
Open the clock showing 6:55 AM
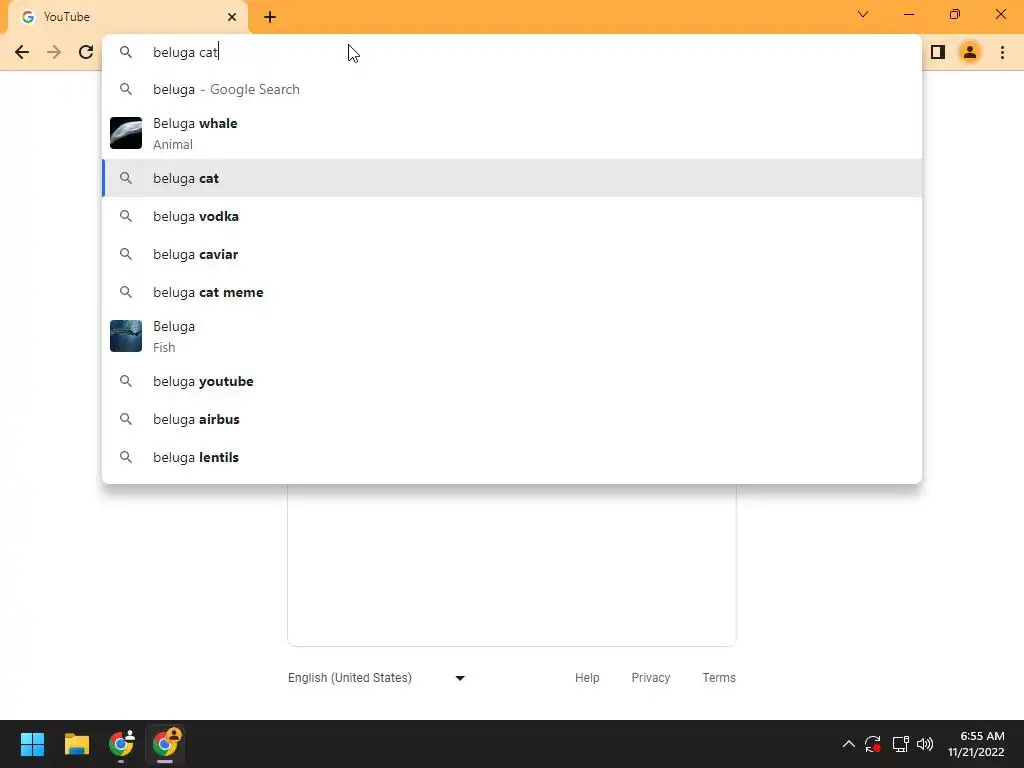click(976, 744)
